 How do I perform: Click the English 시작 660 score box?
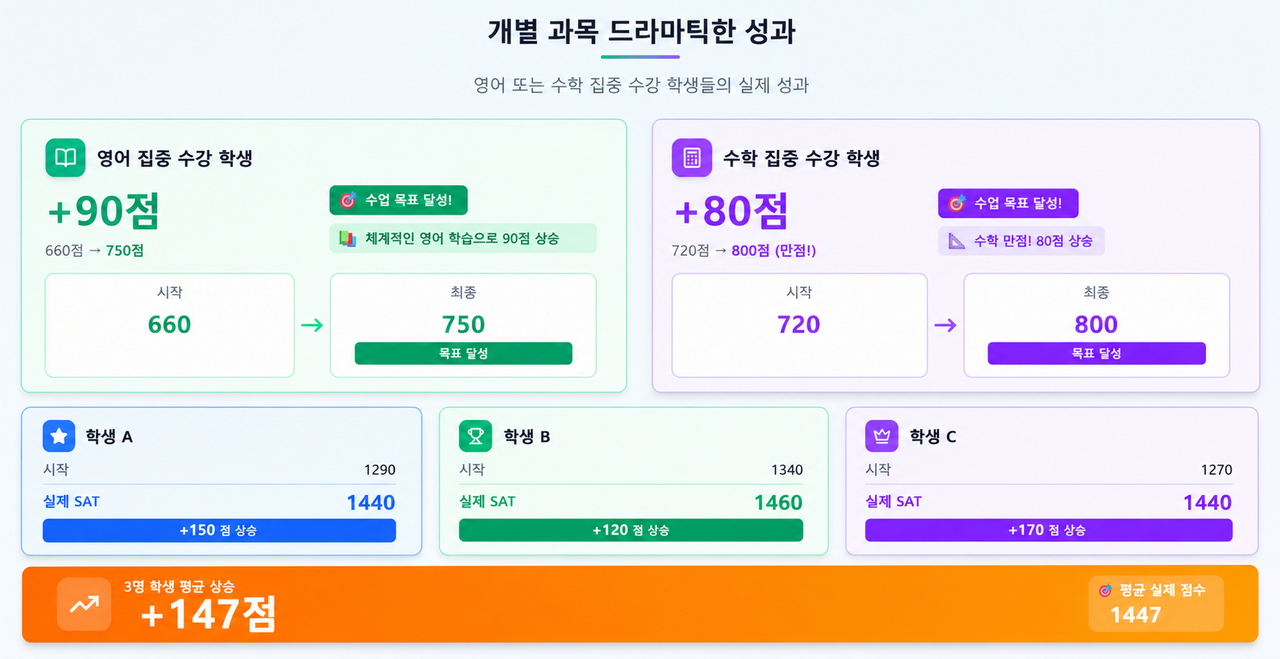click(x=170, y=325)
